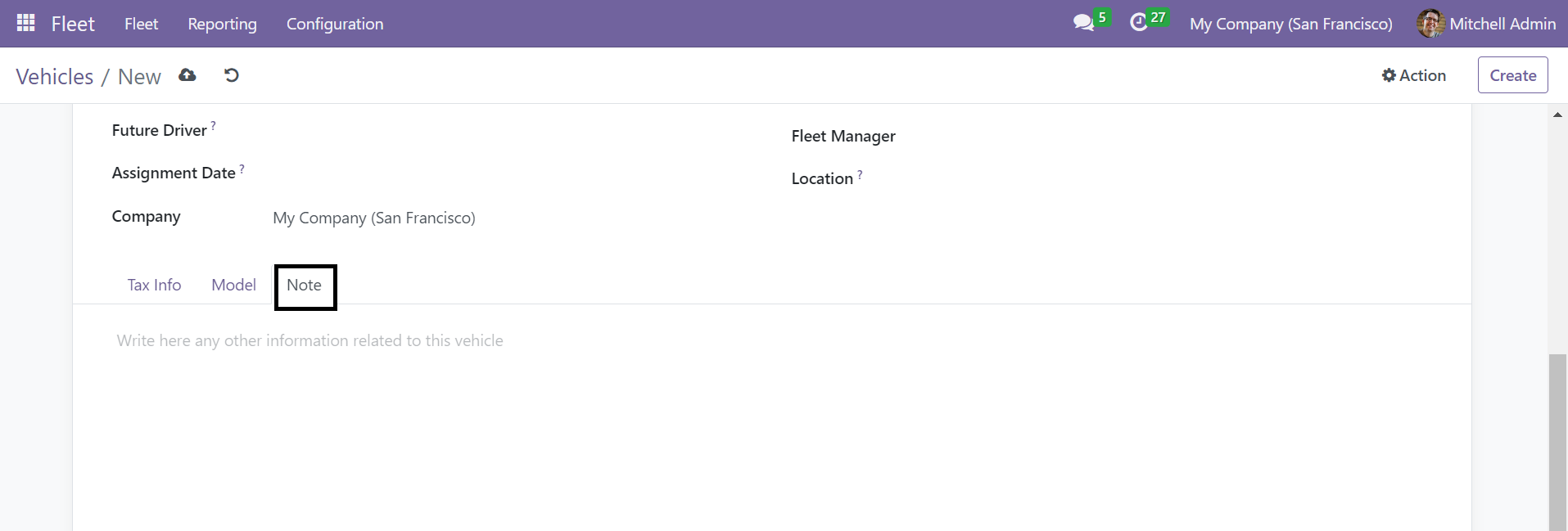Open the apps grid menu icon
This screenshot has height=531, width=1568.
[25, 23]
